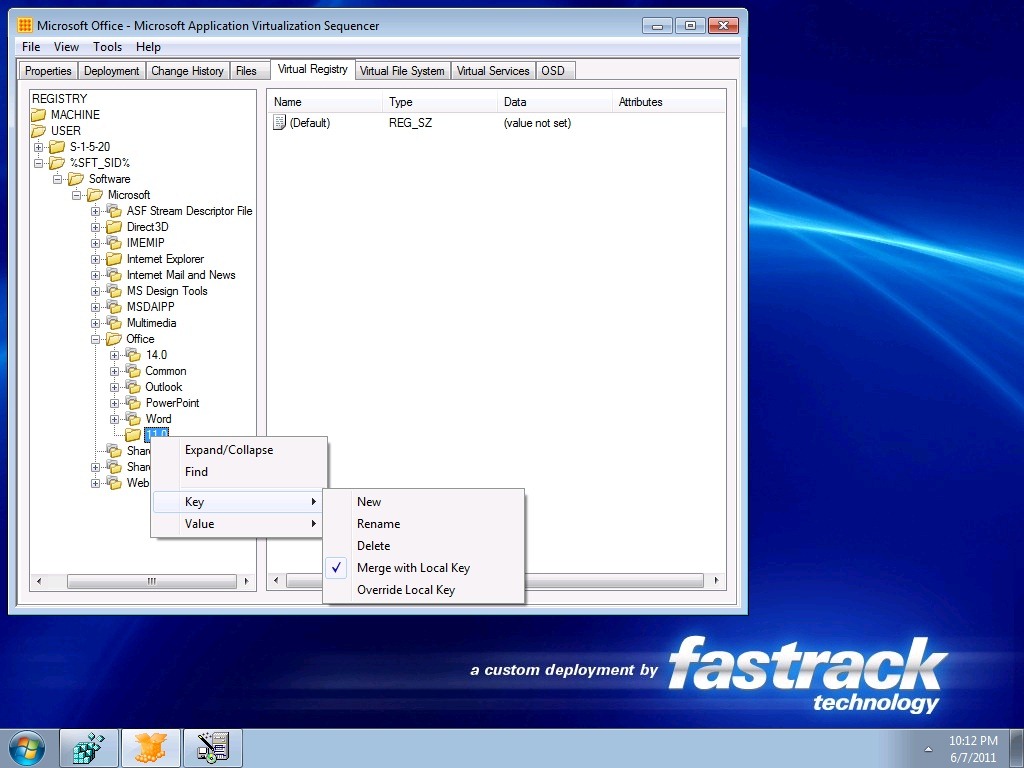
Task: Collapse the Microsoft tree node
Action: click(x=76, y=195)
